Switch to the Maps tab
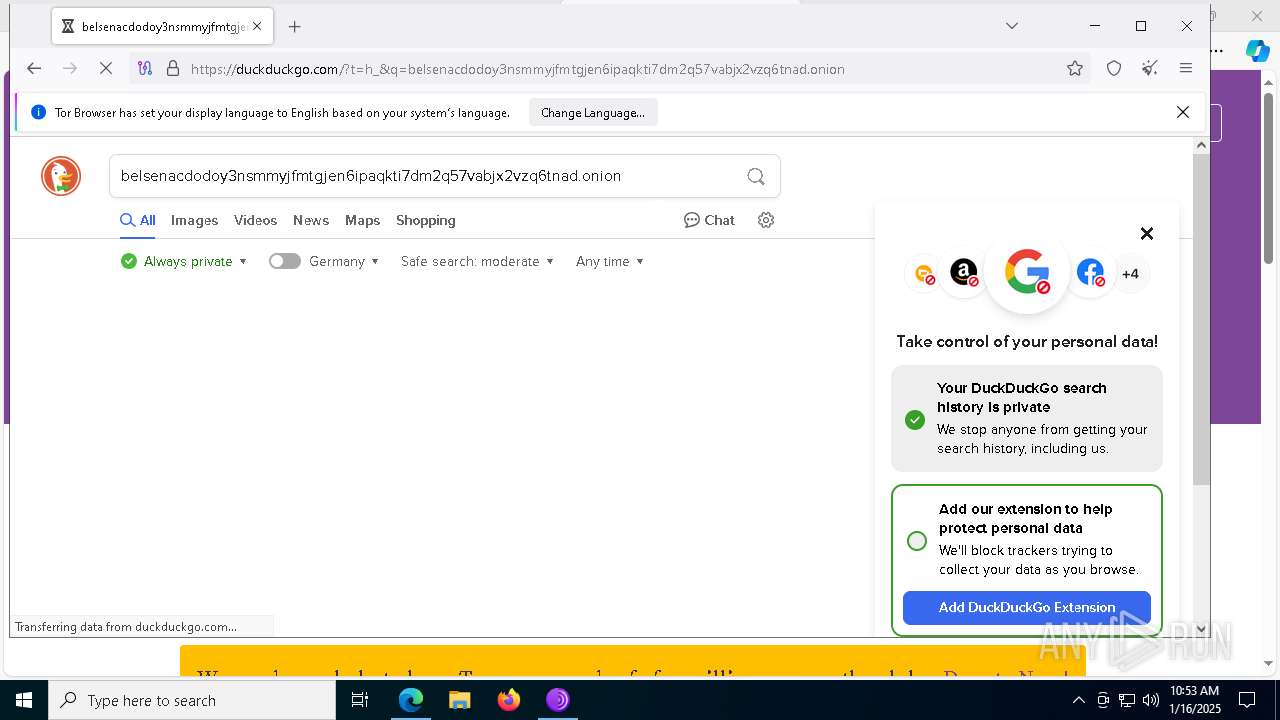Image resolution: width=1280 pixels, height=720 pixels. coord(362,220)
